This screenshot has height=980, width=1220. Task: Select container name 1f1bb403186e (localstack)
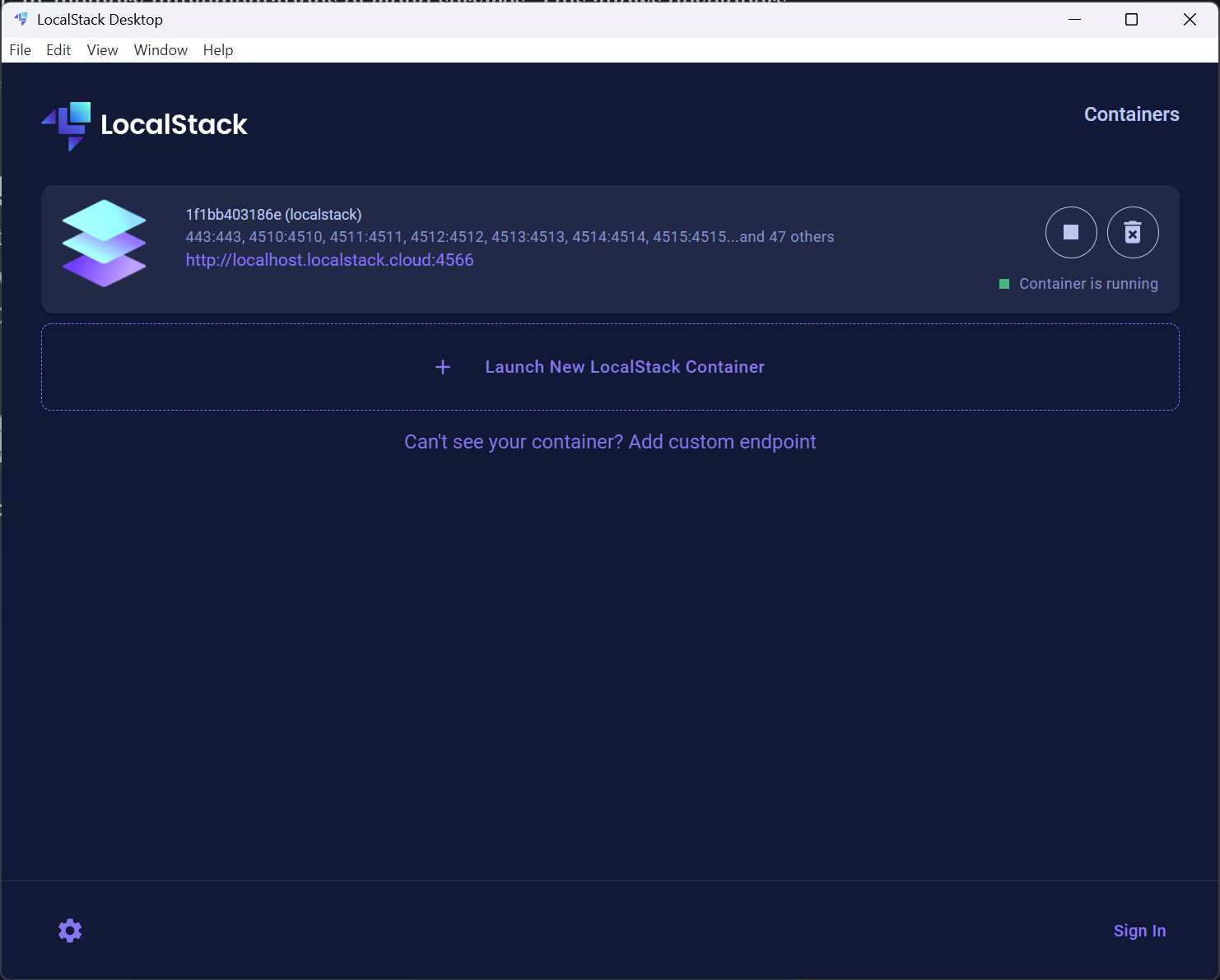(273, 215)
